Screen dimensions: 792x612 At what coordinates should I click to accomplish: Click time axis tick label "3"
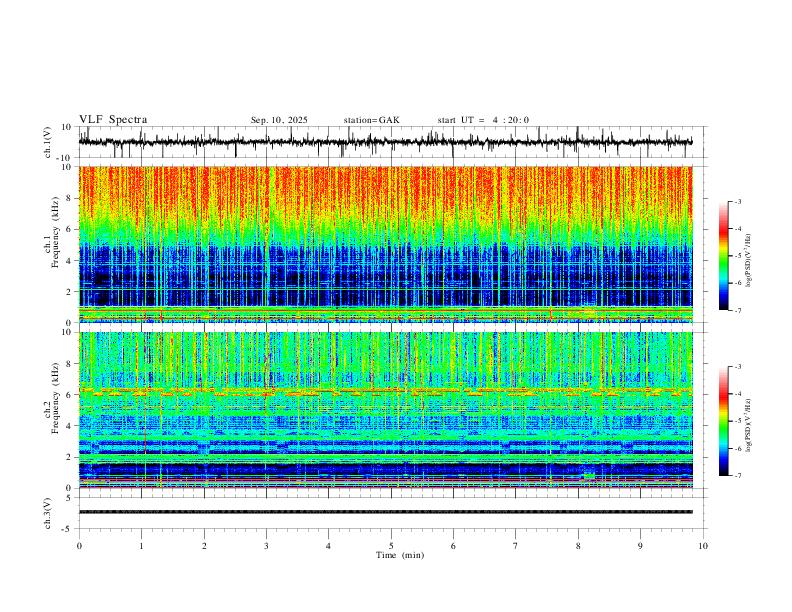click(266, 546)
